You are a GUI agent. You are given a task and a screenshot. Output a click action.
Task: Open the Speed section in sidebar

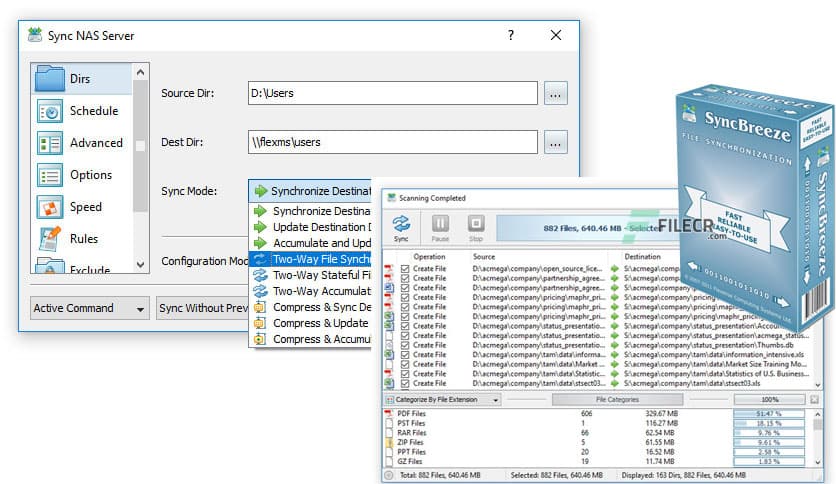81,207
